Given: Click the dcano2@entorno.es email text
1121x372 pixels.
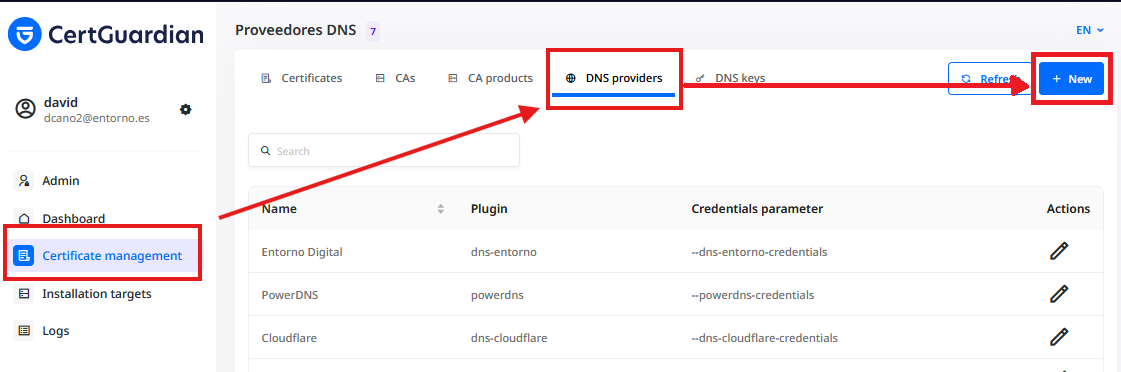Looking at the screenshot, I should pos(97,119).
